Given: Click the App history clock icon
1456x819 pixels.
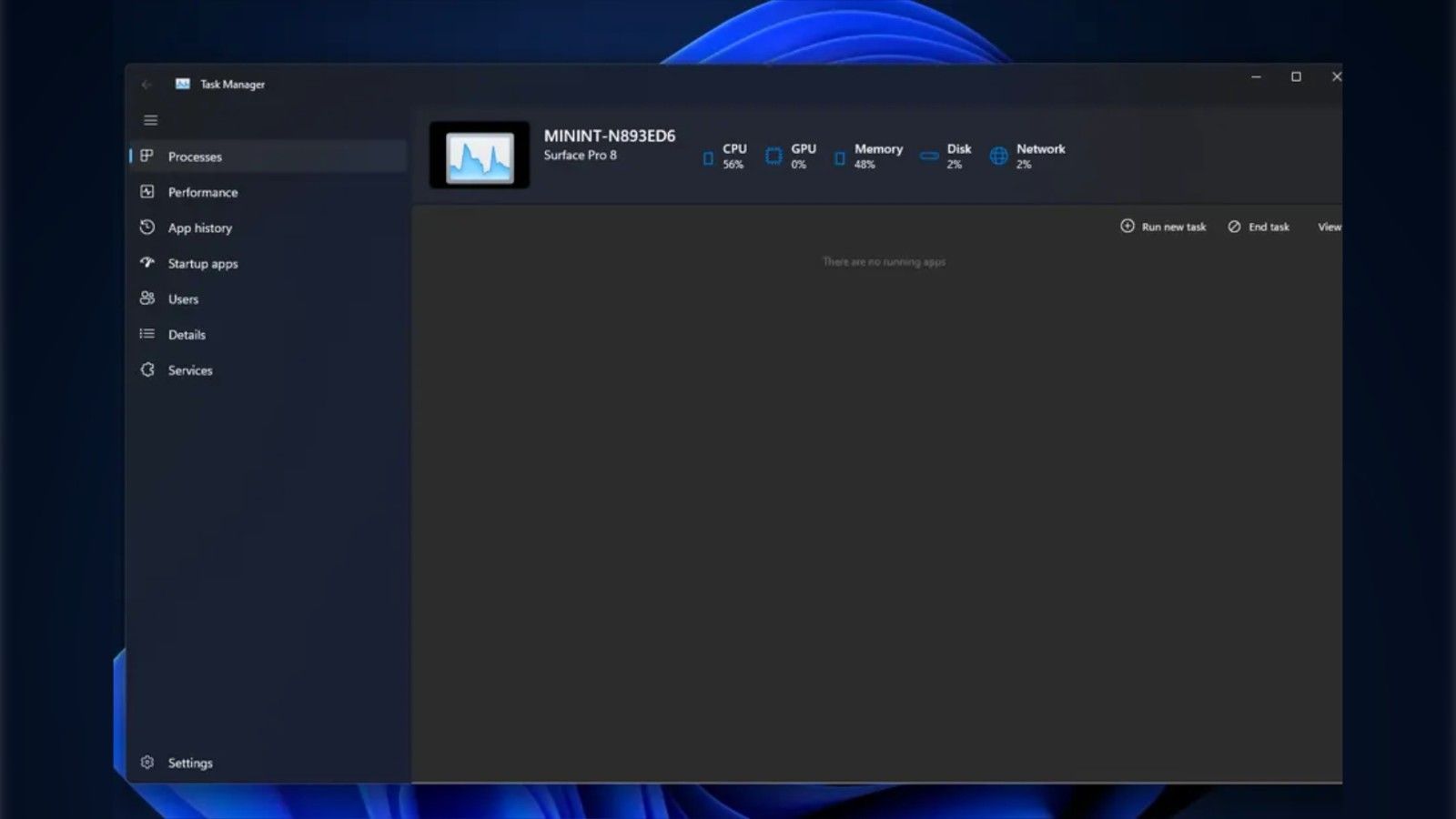Looking at the screenshot, I should tap(147, 227).
